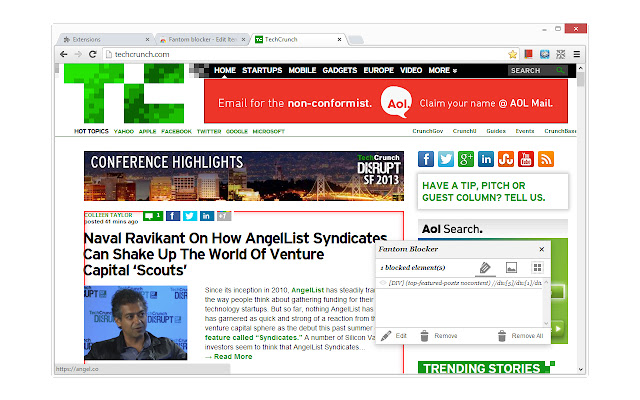This screenshot has width=640, height=400.
Task: Click HAVE A TIP, PITCH OR GUEST COLUMN box
Action: click(x=493, y=191)
